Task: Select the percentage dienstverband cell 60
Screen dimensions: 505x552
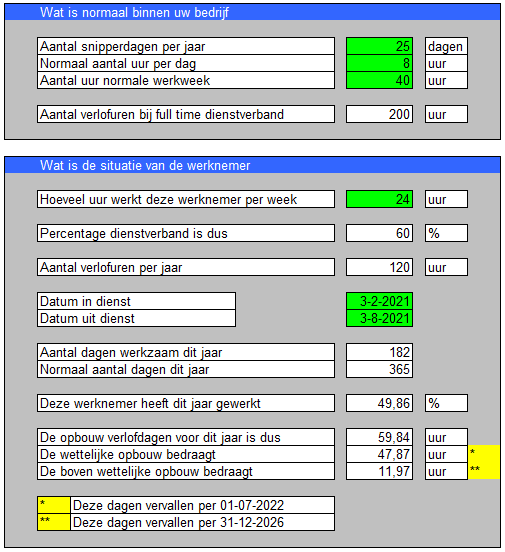Action: pos(379,233)
